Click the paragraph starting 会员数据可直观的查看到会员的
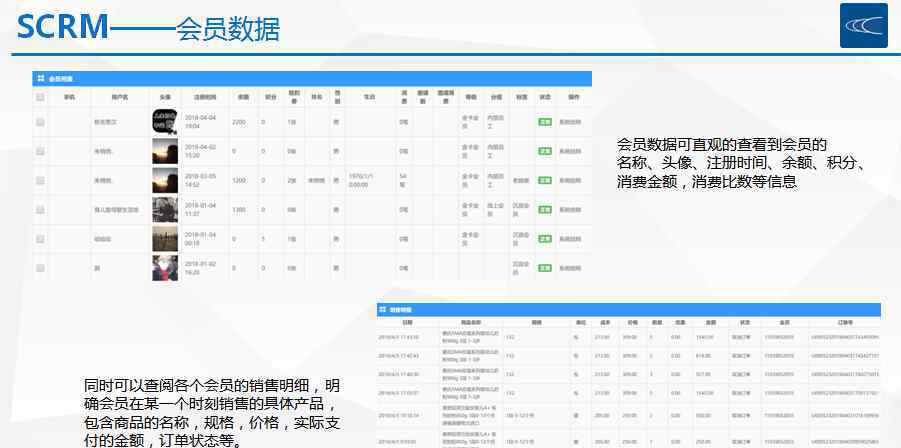Screen dimensions: 901x448 (740, 163)
